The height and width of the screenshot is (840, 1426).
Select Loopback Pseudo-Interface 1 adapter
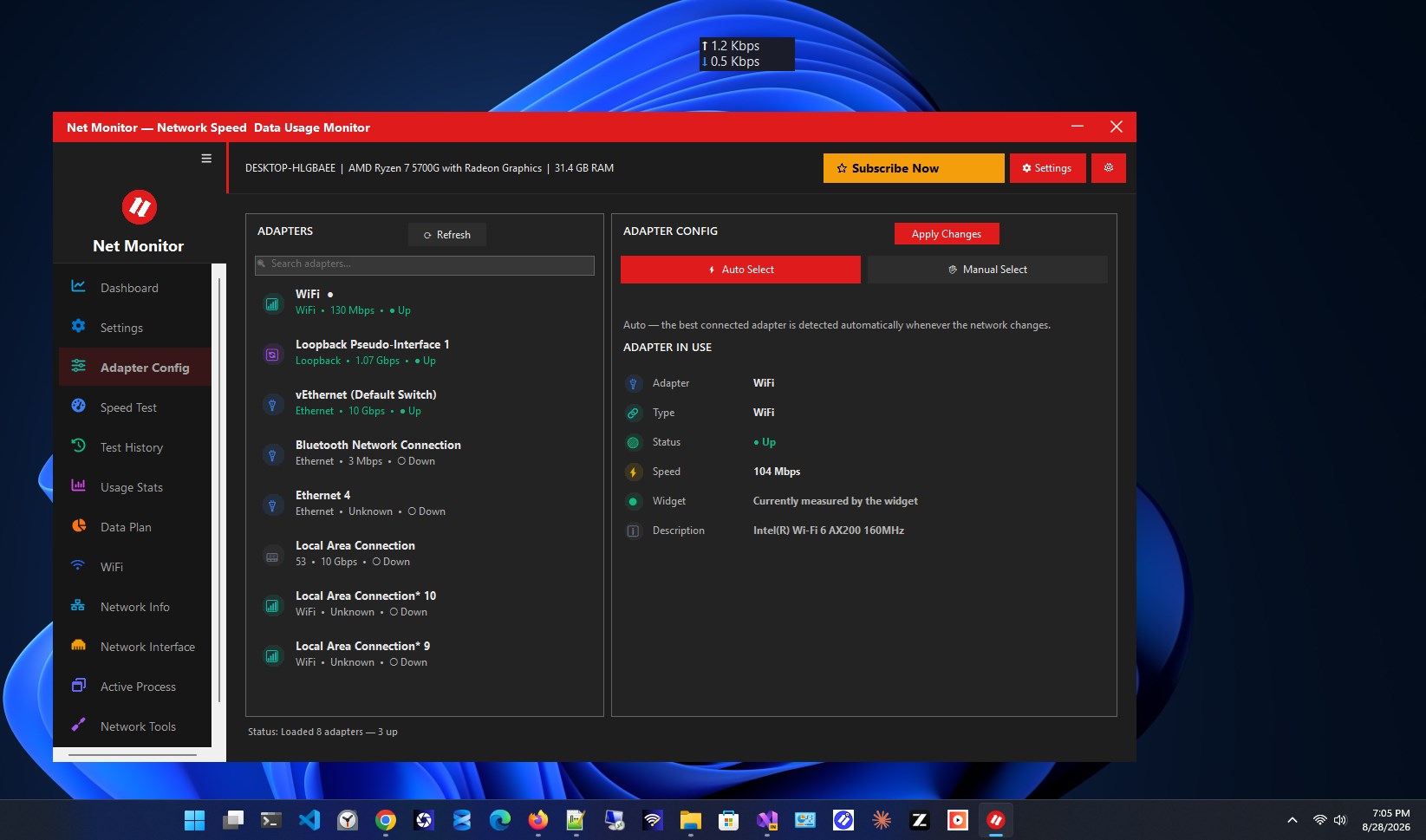pyautogui.click(x=425, y=353)
